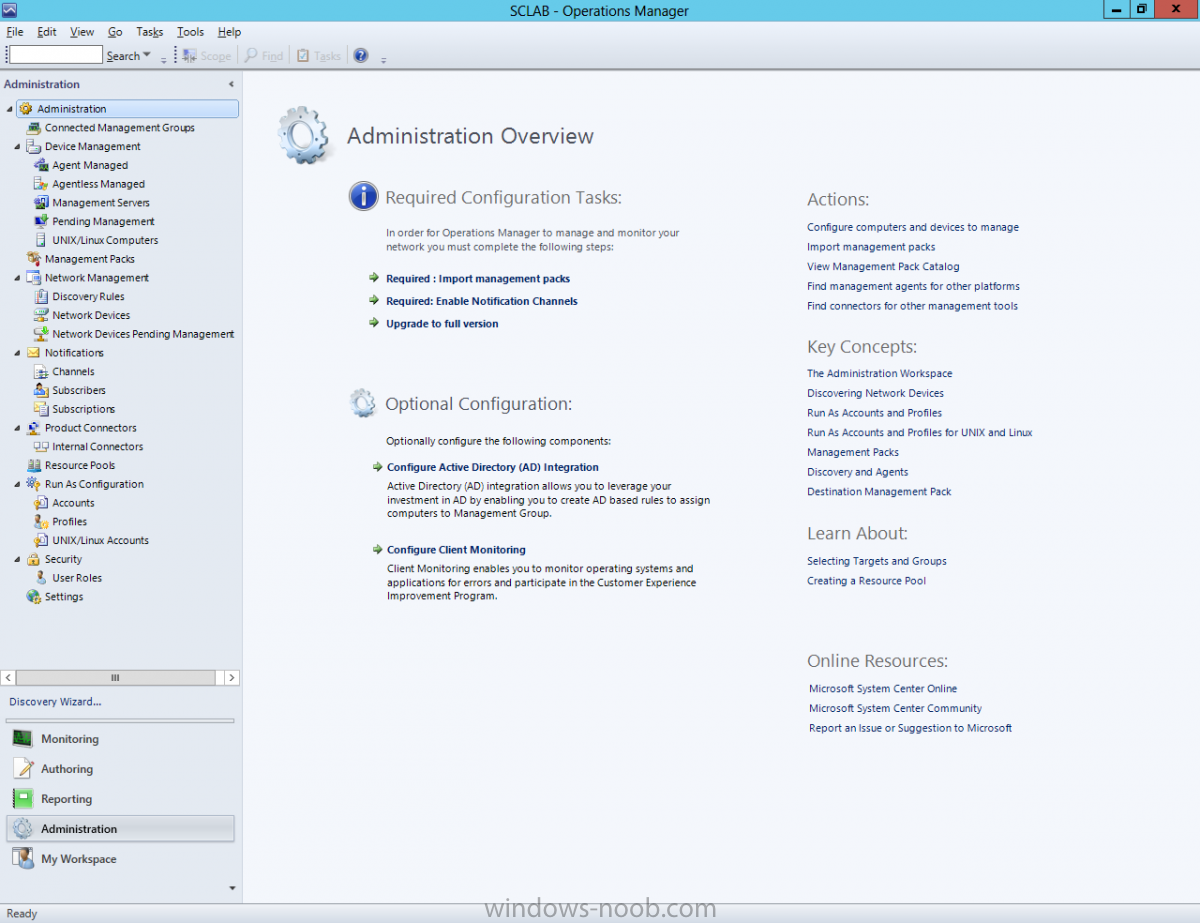
Task: Open the Go menu
Action: (115, 32)
